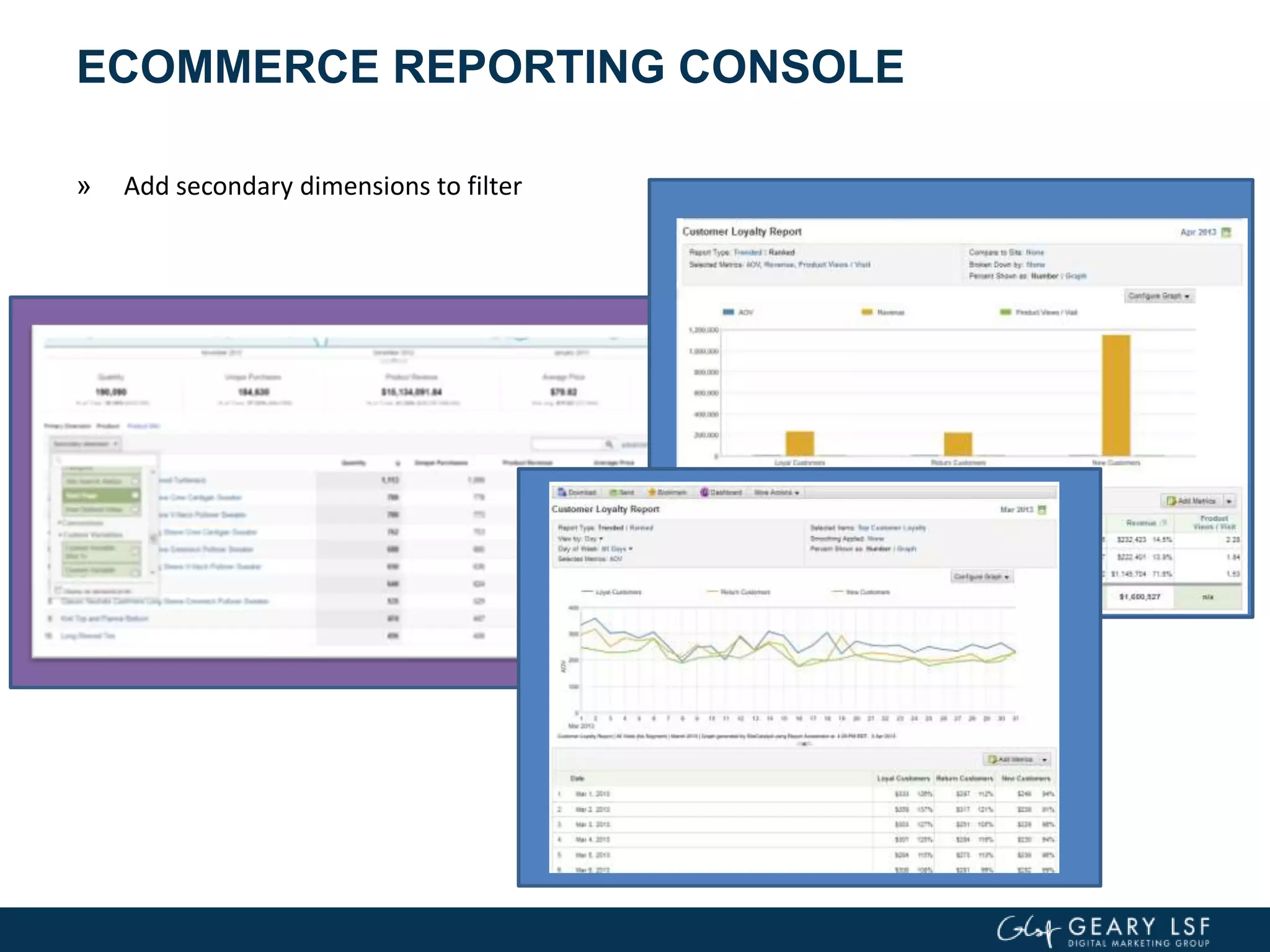Click the Product SKU primary dimension link
The image size is (1270, 952).
(x=143, y=426)
